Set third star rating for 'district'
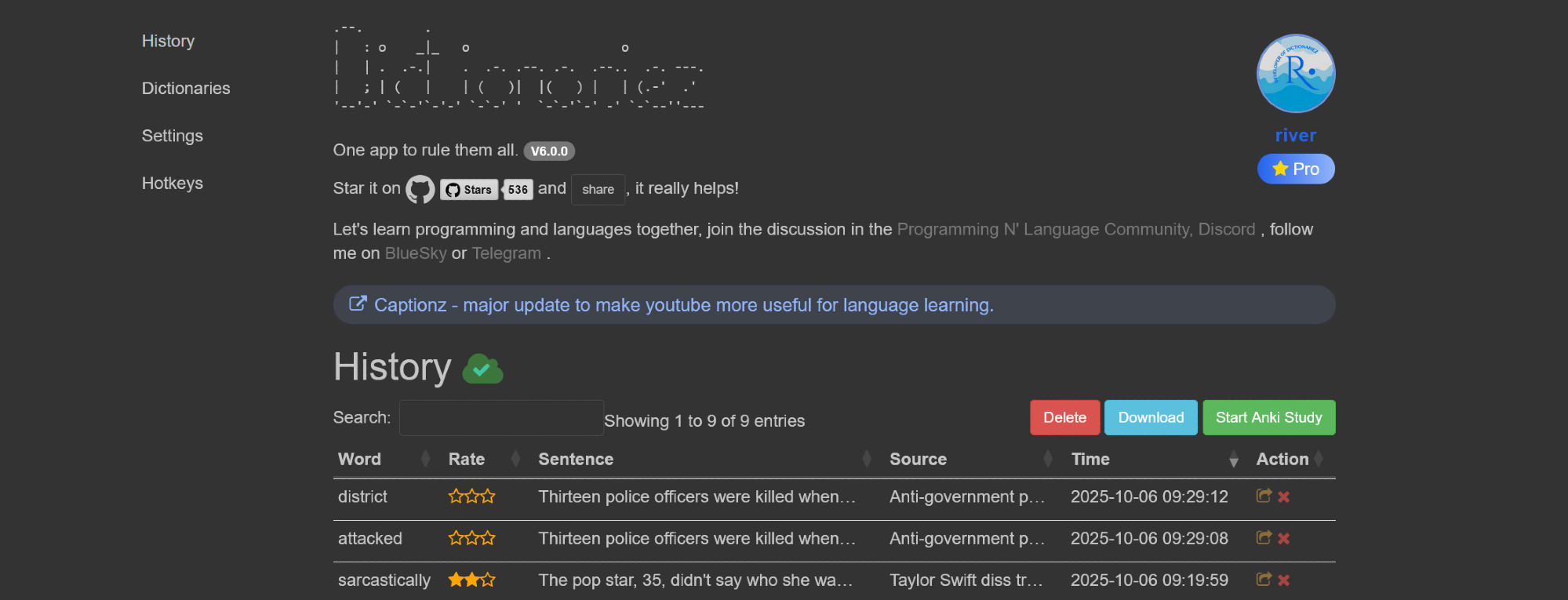Viewport: 1568px width, 600px height. 488,496
